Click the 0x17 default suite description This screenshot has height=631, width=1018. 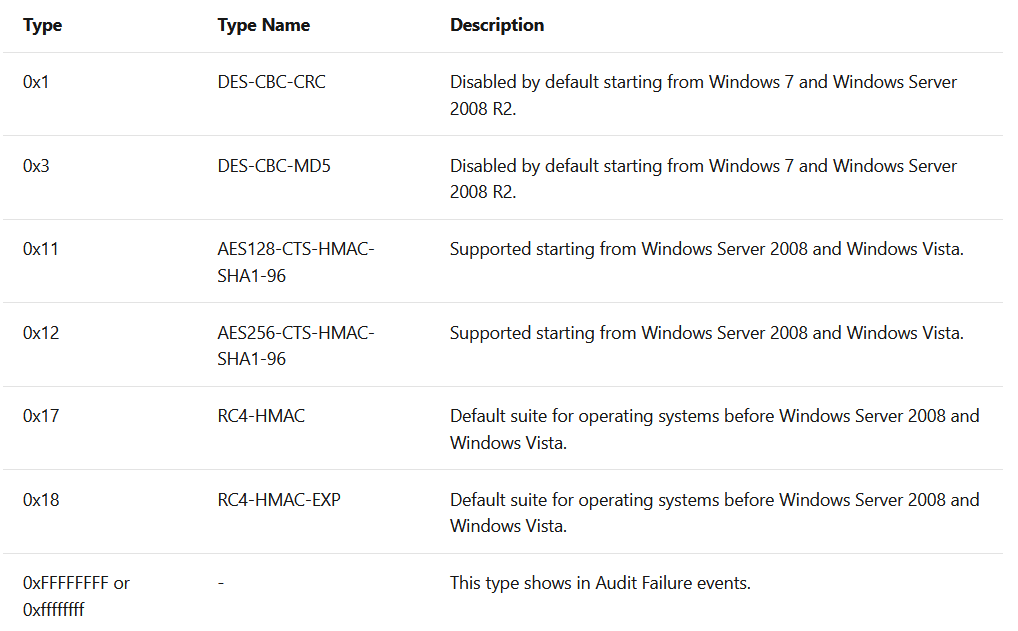[x=714, y=429]
